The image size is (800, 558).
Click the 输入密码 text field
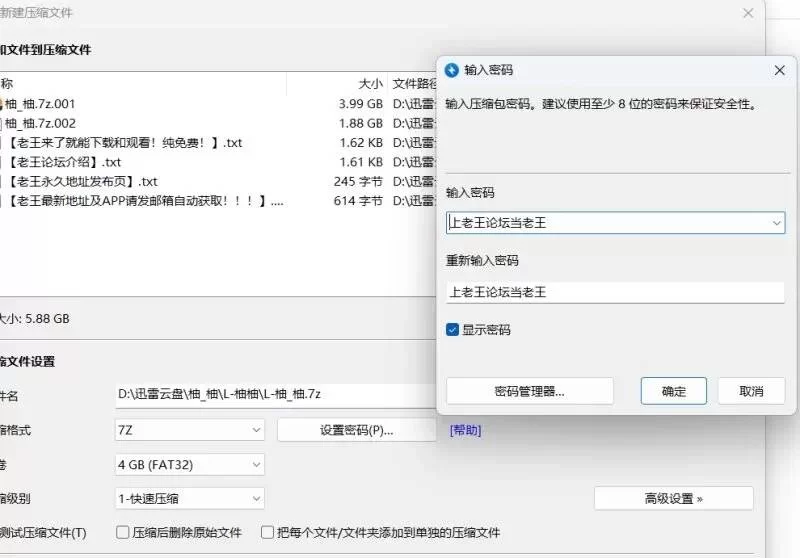tap(615, 223)
